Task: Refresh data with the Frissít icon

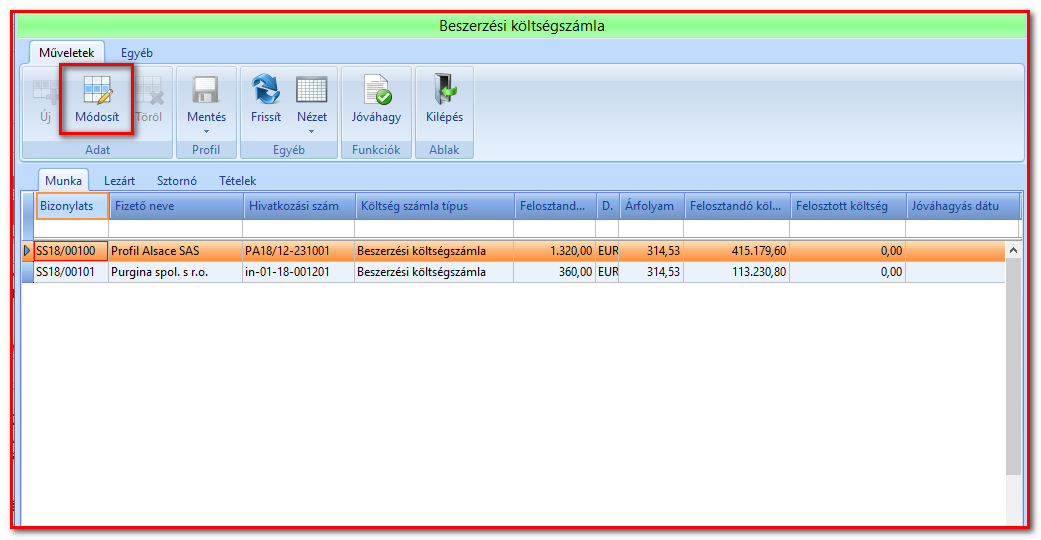Action: [x=266, y=90]
